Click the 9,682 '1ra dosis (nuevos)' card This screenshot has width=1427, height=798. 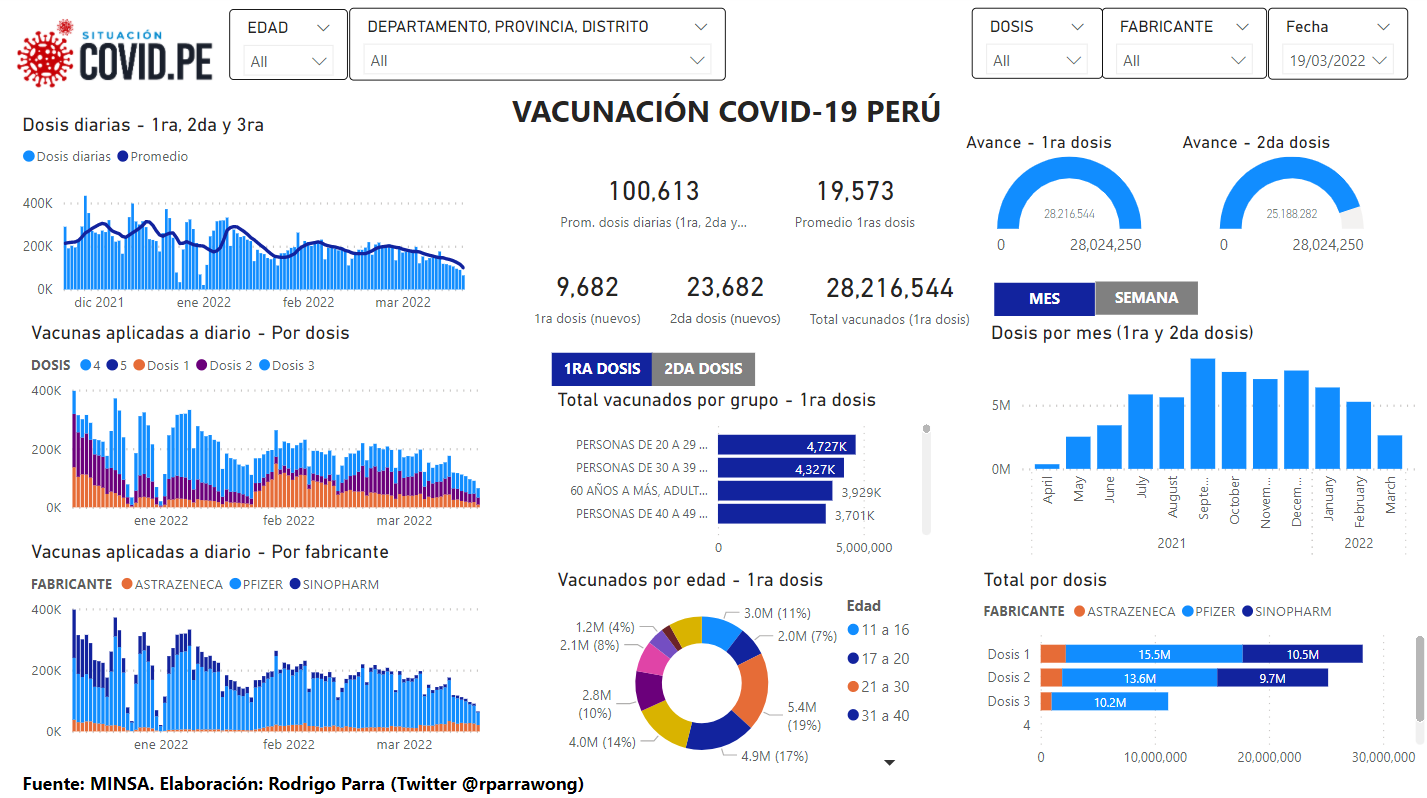click(x=588, y=300)
